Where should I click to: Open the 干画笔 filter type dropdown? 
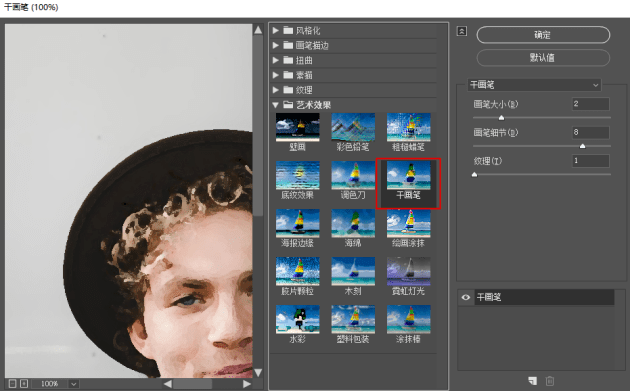tap(534, 85)
